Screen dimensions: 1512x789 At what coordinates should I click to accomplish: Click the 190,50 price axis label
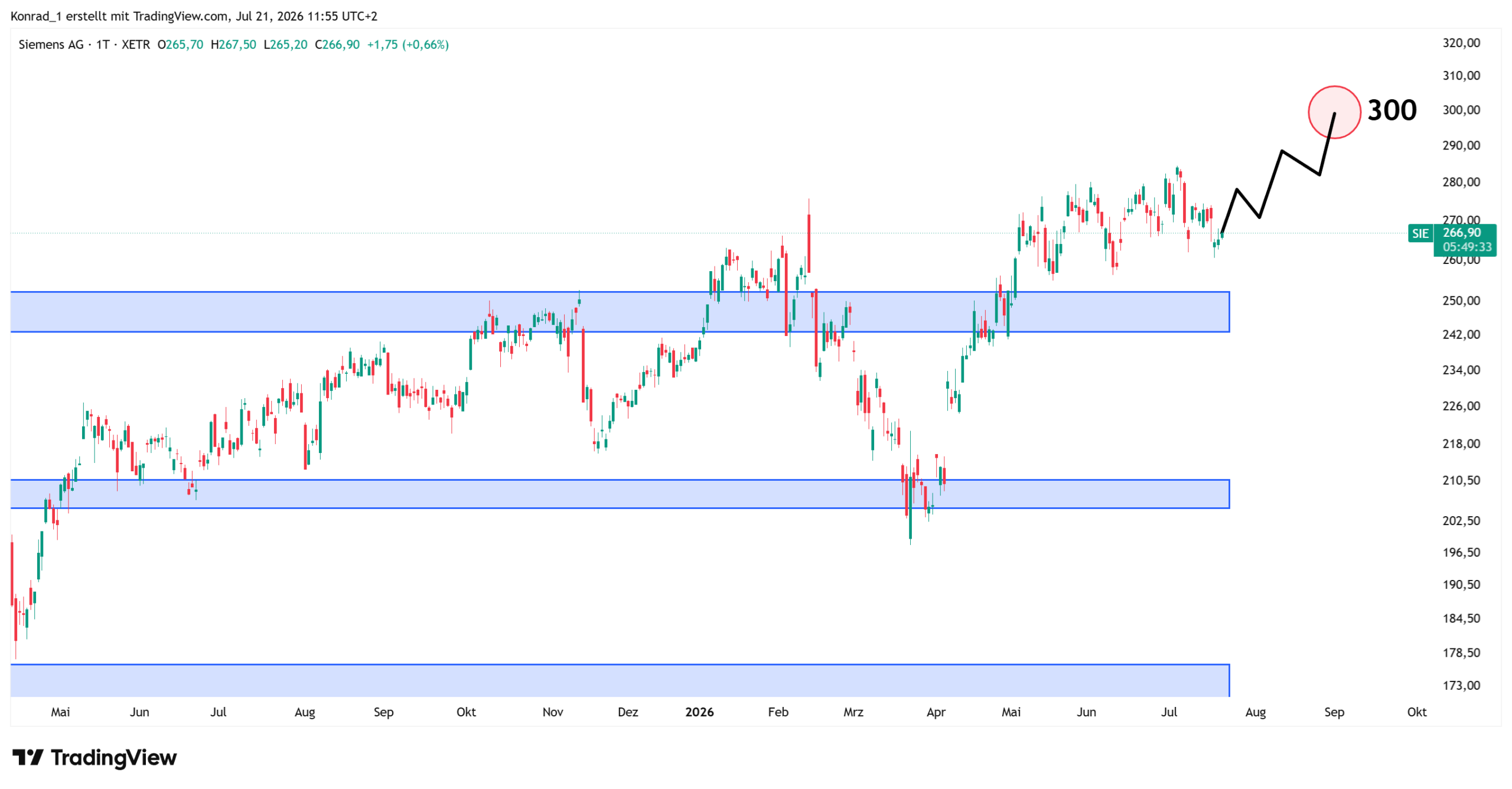pos(1461,585)
